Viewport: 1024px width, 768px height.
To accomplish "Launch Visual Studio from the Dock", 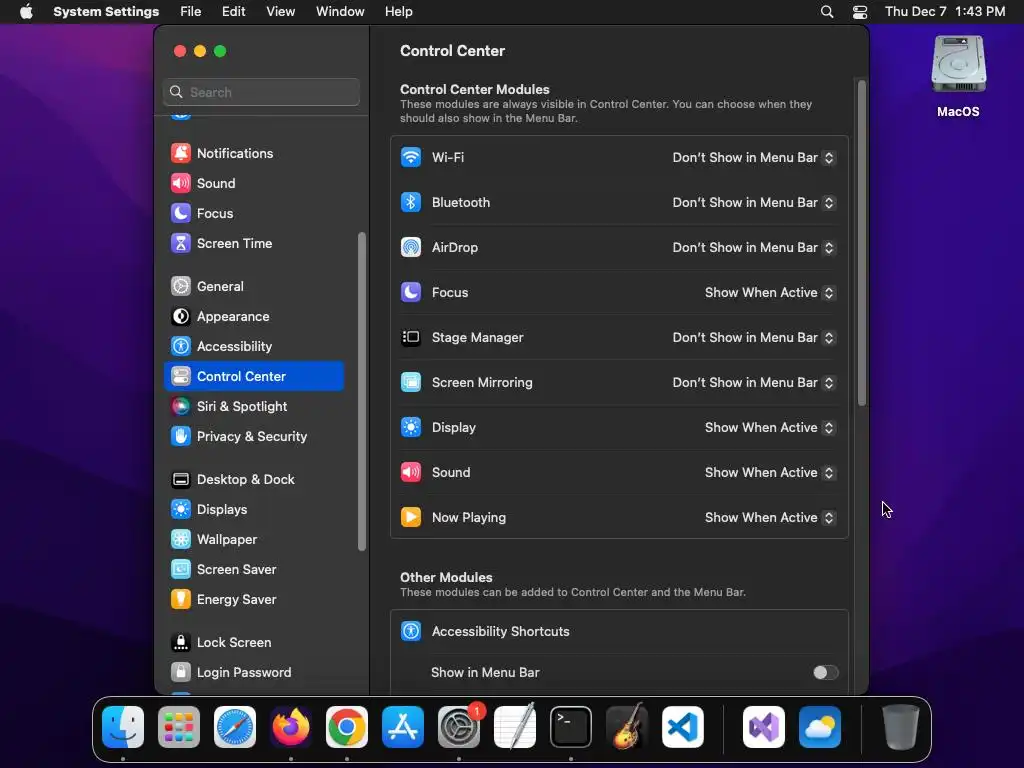I will (764, 727).
